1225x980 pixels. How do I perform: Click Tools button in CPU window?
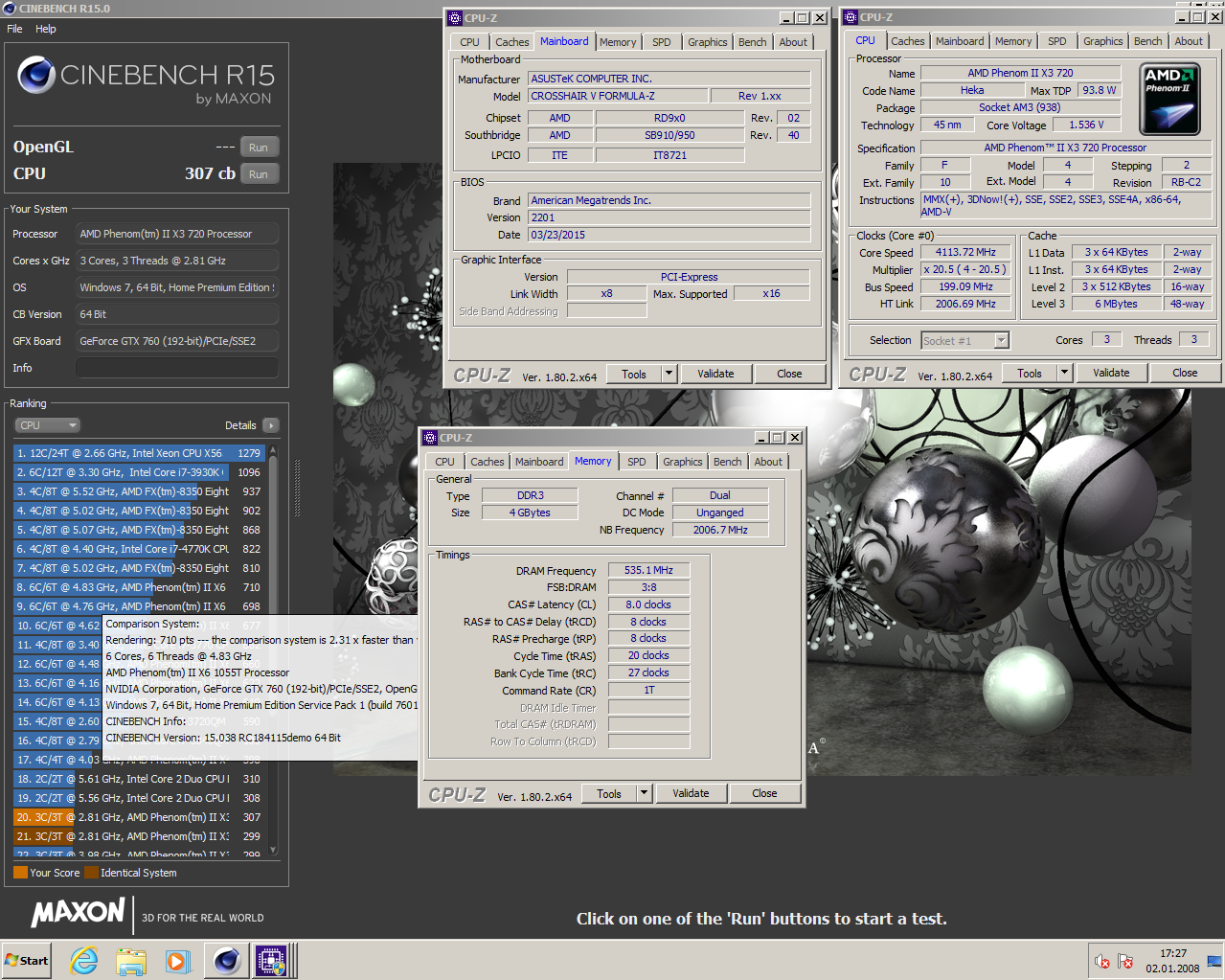[x=1030, y=373]
